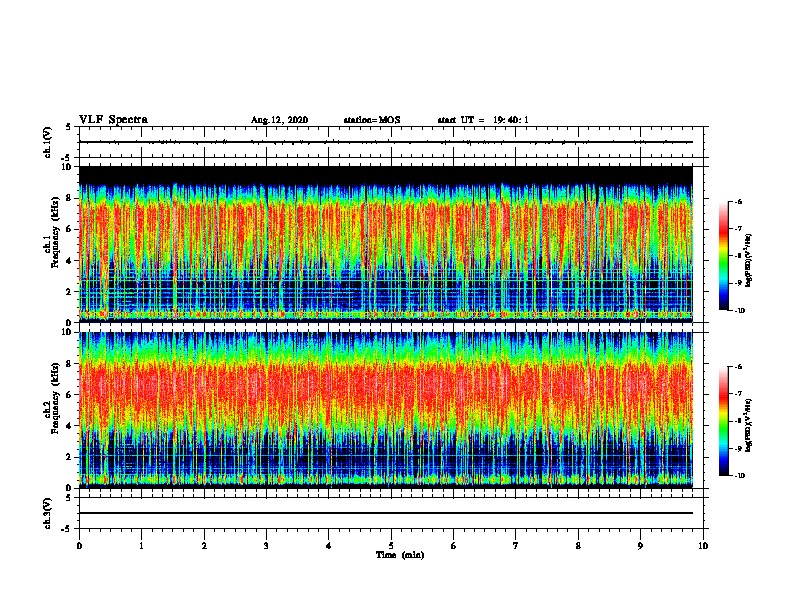Click the time axis tick label "7"
The height and width of the screenshot is (612, 792).
tap(516, 546)
